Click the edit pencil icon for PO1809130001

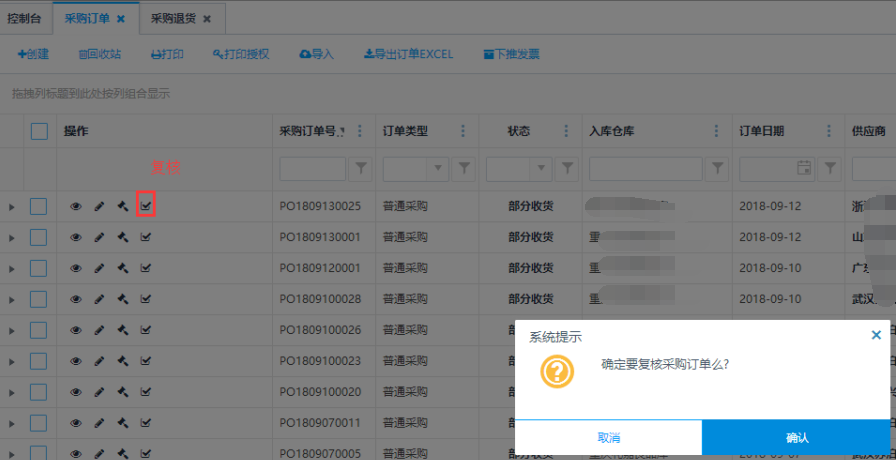(x=99, y=238)
